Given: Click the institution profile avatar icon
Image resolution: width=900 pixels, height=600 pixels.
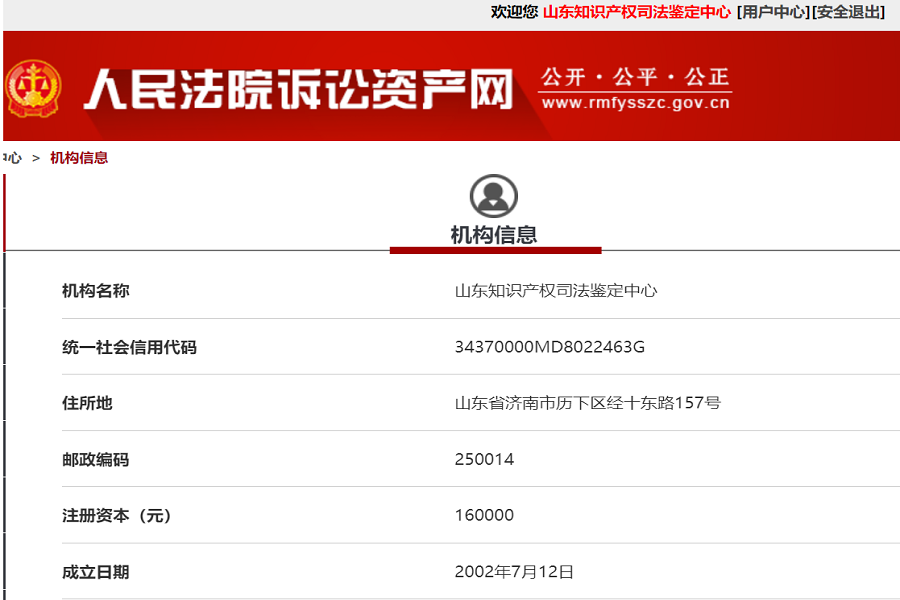Looking at the screenshot, I should tap(494, 196).
